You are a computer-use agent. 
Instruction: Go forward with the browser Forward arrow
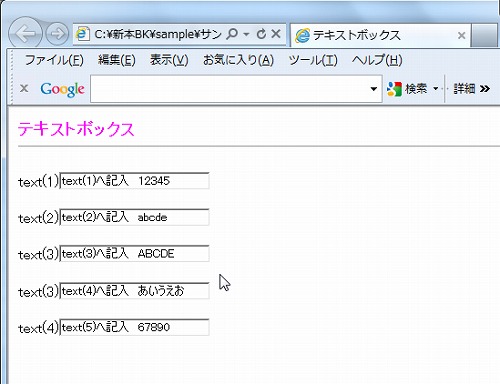click(x=57, y=34)
